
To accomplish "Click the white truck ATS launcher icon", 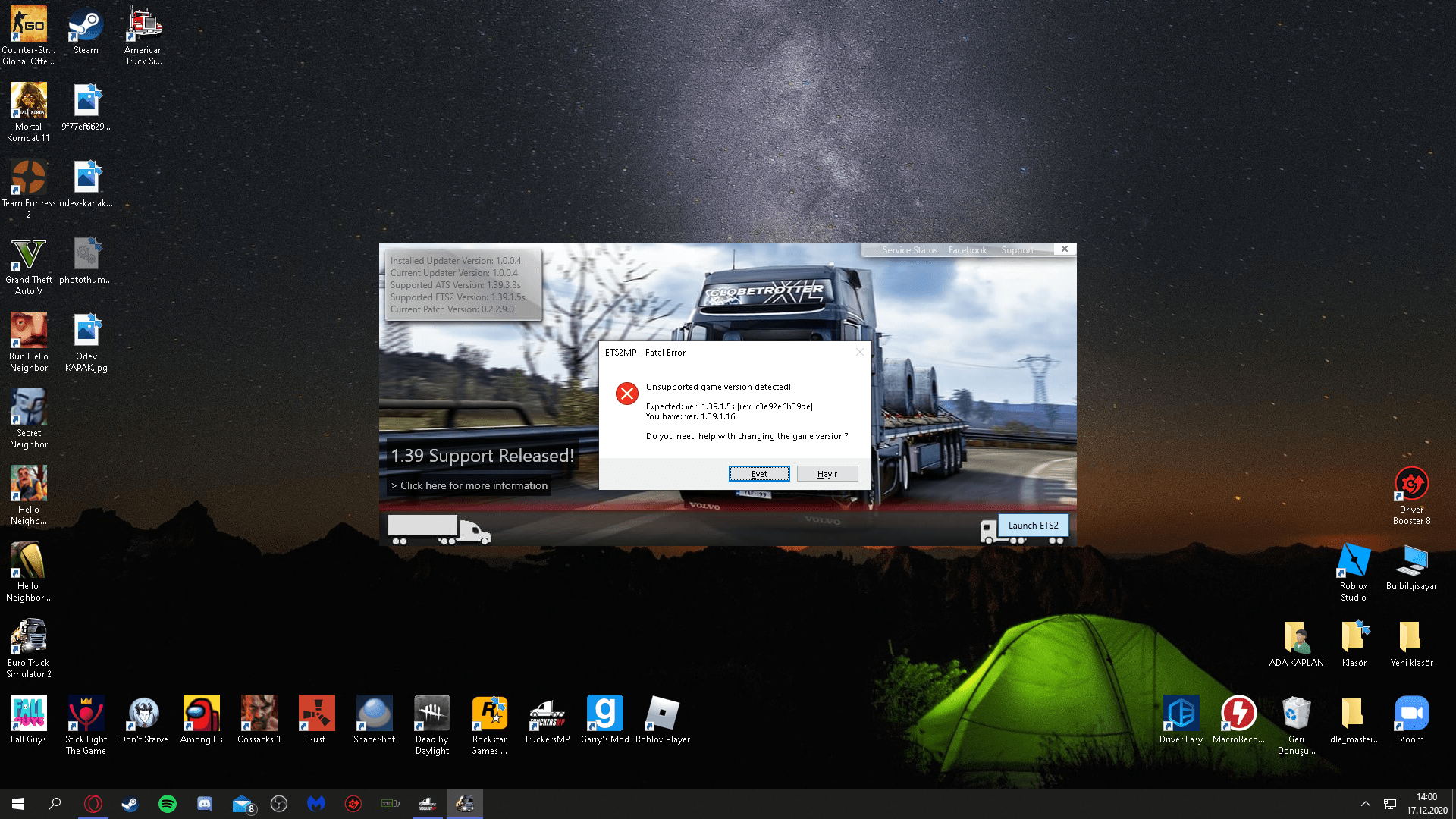I will [x=438, y=529].
